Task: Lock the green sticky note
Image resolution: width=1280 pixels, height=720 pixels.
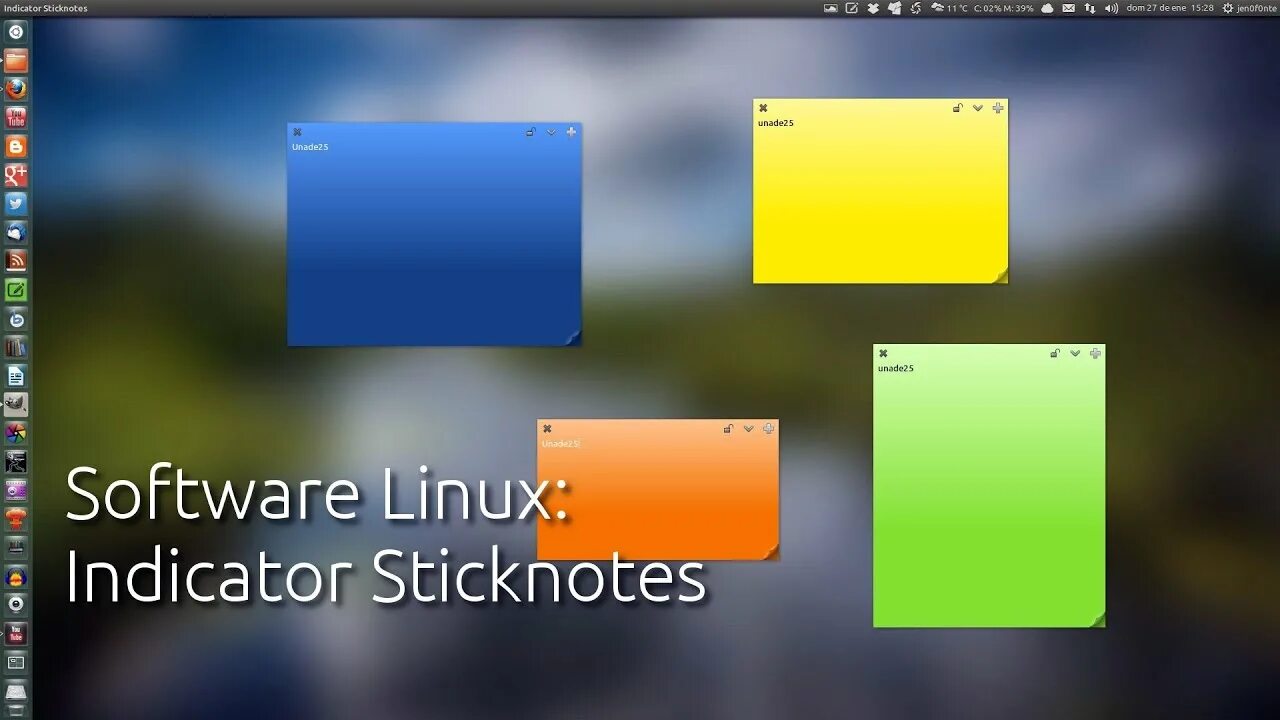Action: (x=1054, y=353)
